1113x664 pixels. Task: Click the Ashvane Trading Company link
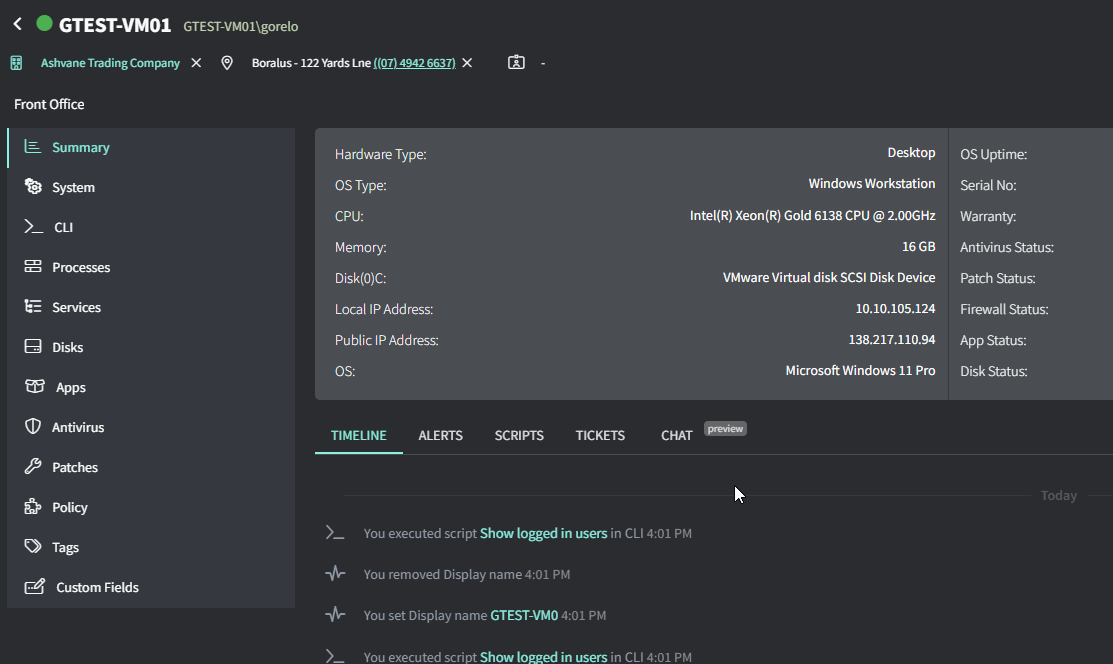pyautogui.click(x=110, y=63)
